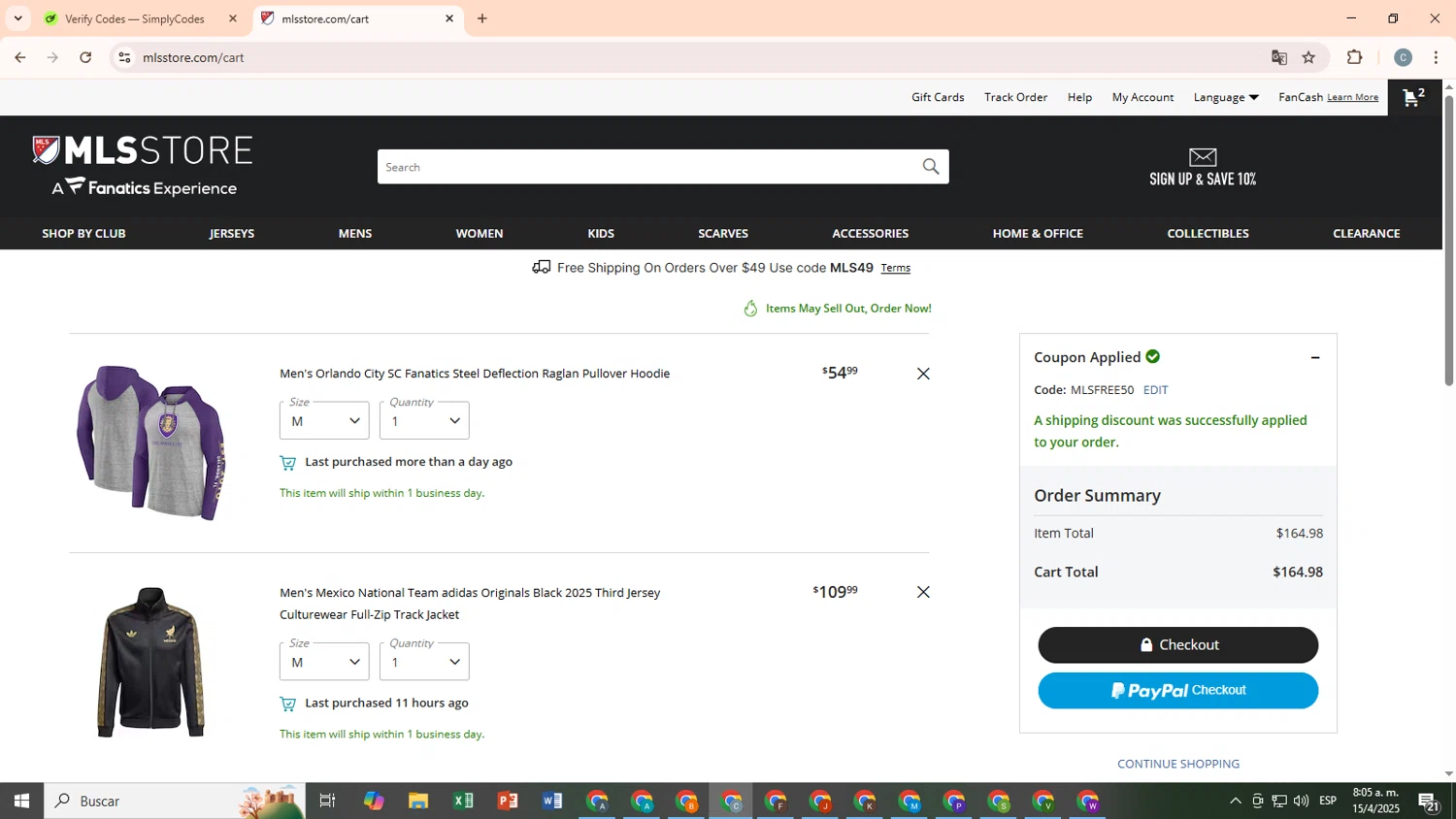The height and width of the screenshot is (819, 1456).
Task: Open the KIDS menu
Action: pyautogui.click(x=601, y=234)
